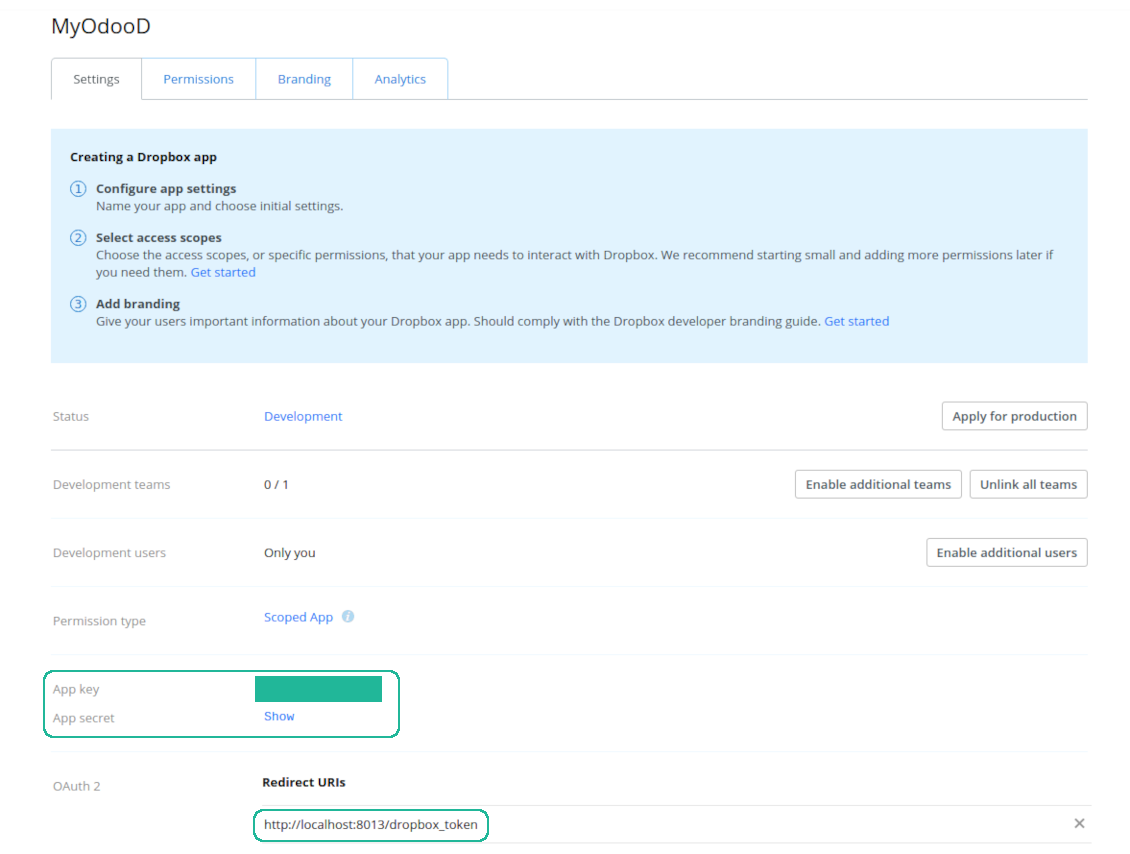Remove redirect URI with the X icon
This screenshot has width=1130, height=854.
click(1079, 823)
